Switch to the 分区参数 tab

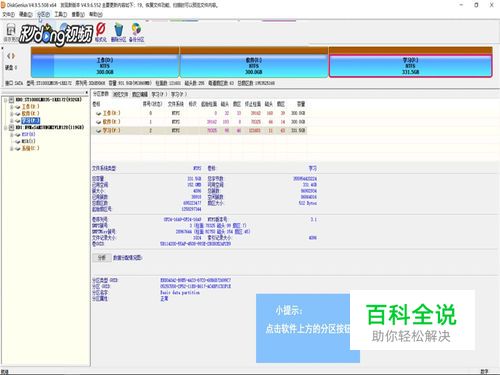[101, 94]
